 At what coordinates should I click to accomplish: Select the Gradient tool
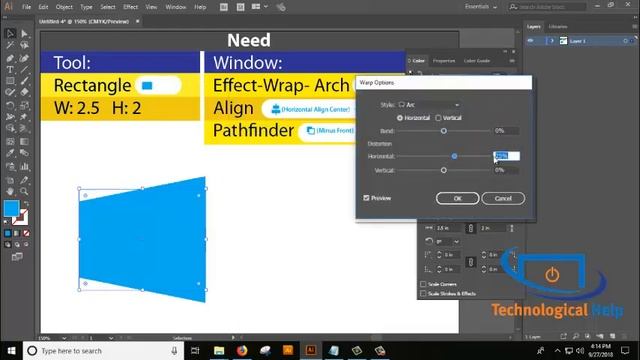pos(24,142)
